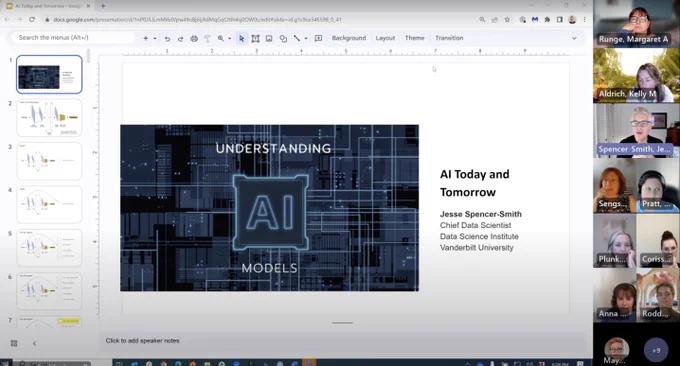Show the +9 additional participants

pyautogui.click(x=656, y=350)
